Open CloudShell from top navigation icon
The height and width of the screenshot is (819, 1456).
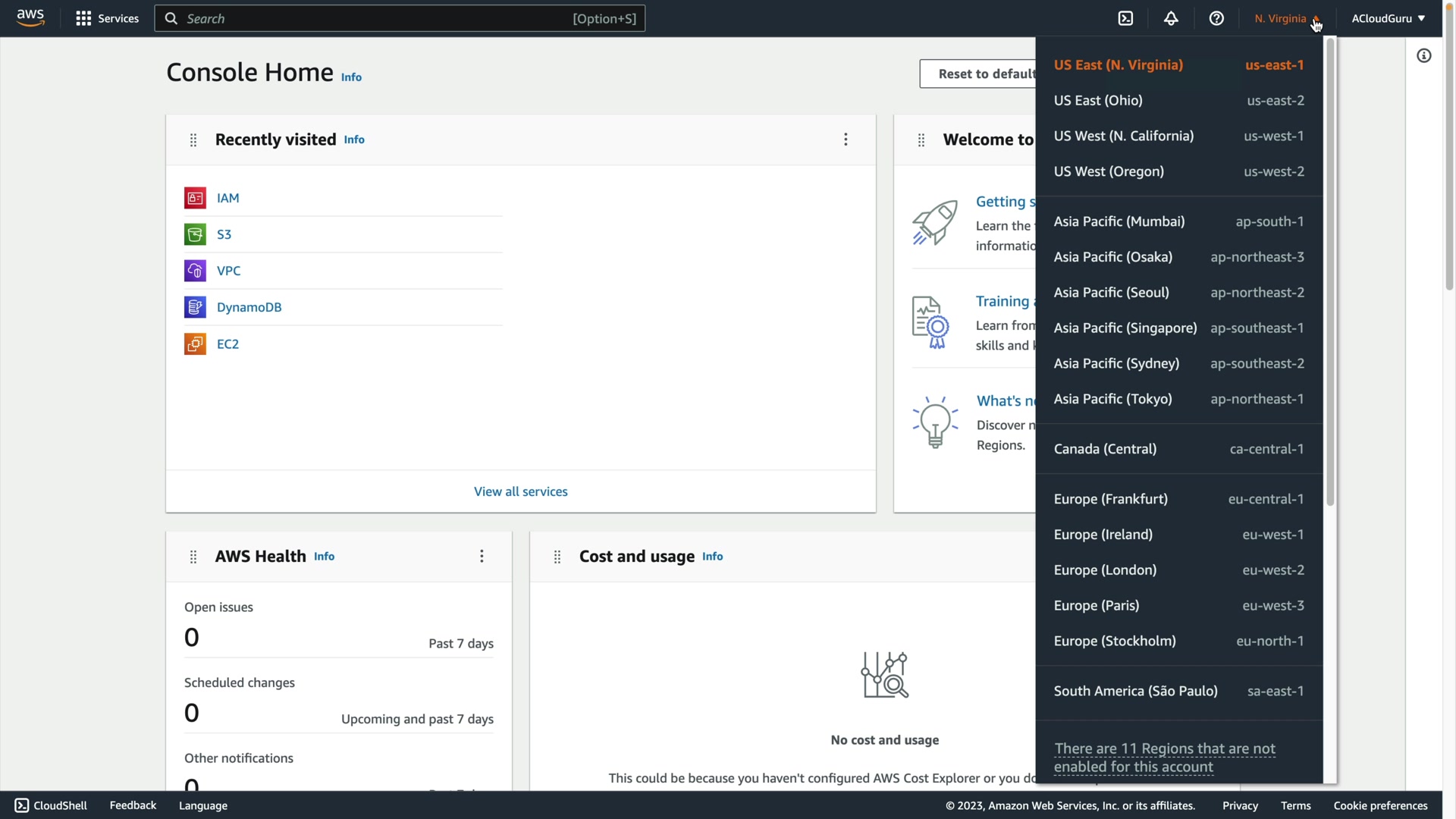coord(1125,18)
